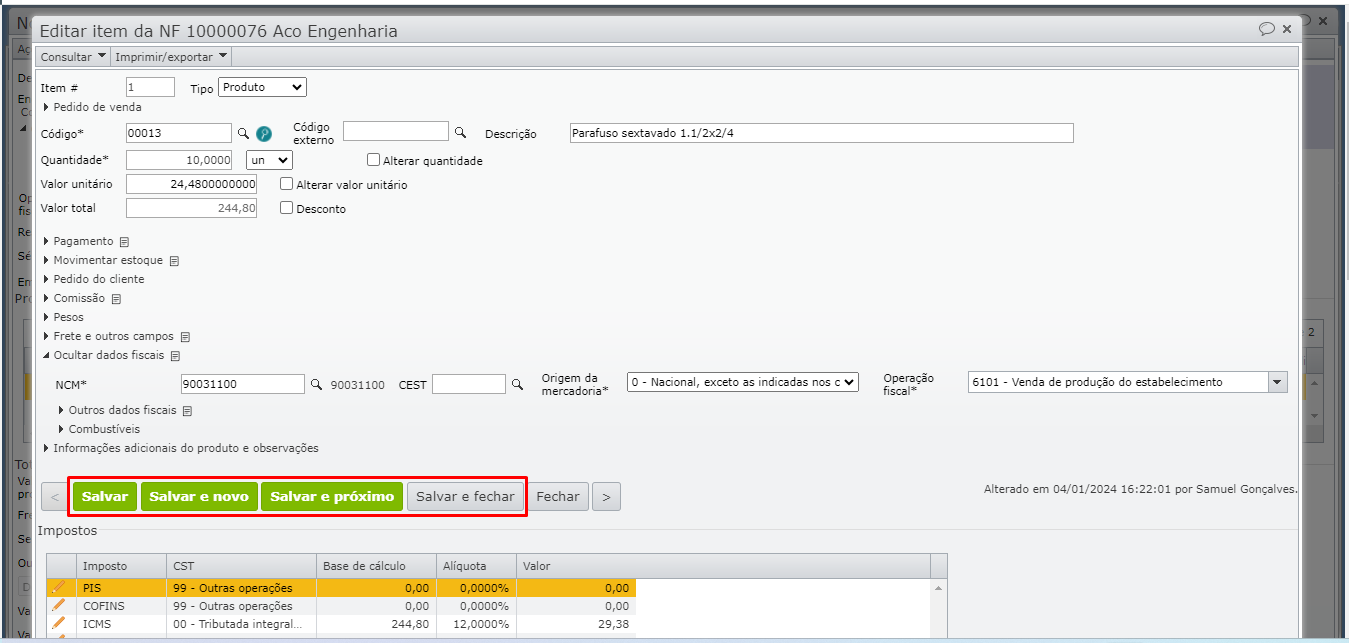Edit PIS tax row pencil icon

coord(58,587)
